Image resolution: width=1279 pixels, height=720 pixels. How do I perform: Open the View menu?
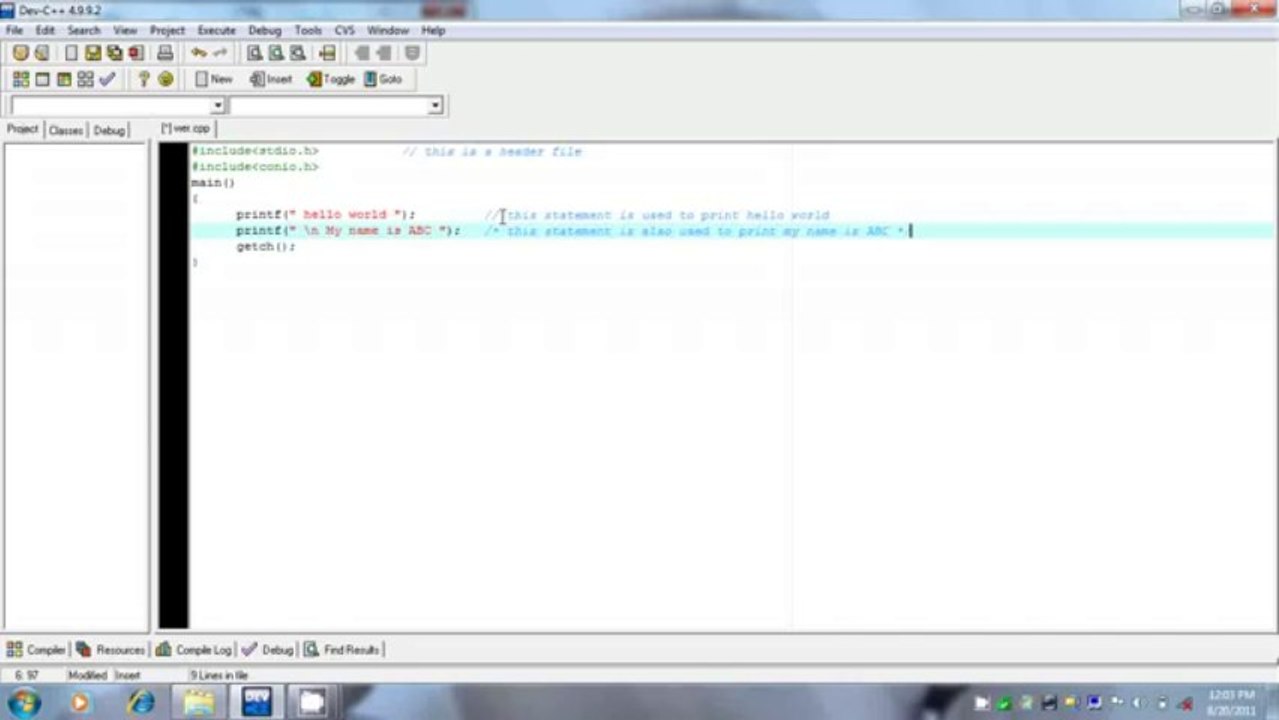tap(125, 31)
